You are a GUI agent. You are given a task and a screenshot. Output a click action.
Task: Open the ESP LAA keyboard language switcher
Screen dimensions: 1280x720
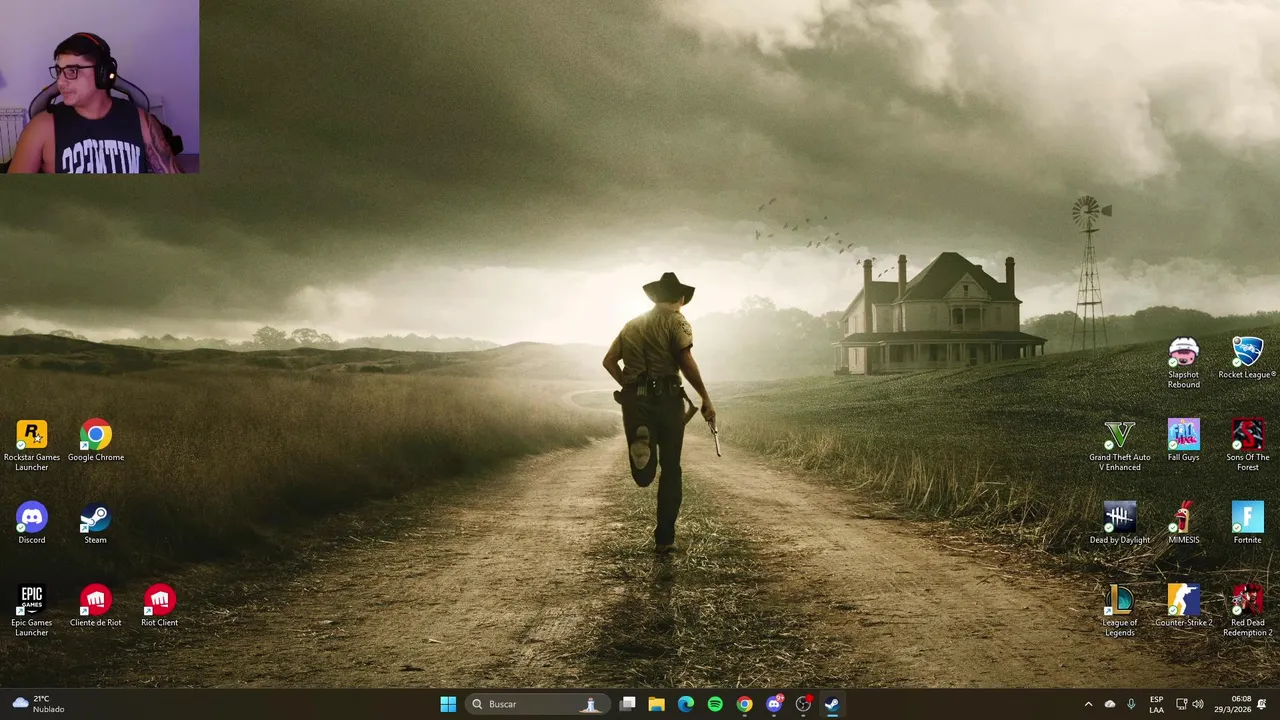click(x=1156, y=704)
